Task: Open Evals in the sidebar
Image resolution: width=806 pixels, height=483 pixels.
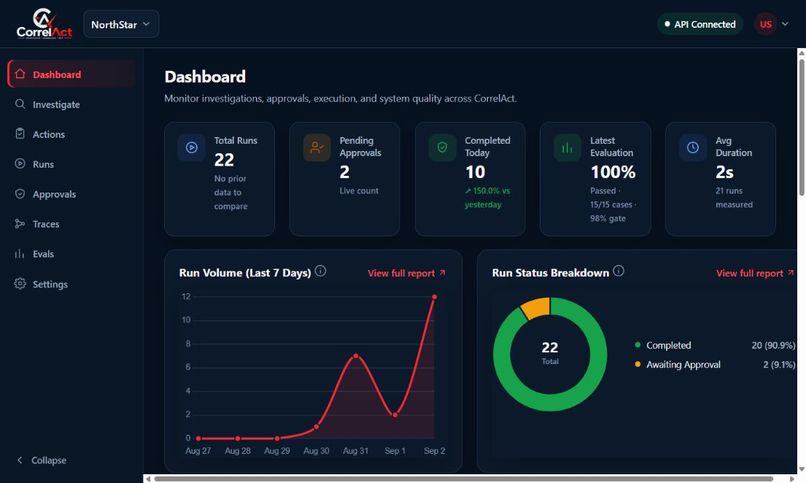Action: click(x=71, y=254)
